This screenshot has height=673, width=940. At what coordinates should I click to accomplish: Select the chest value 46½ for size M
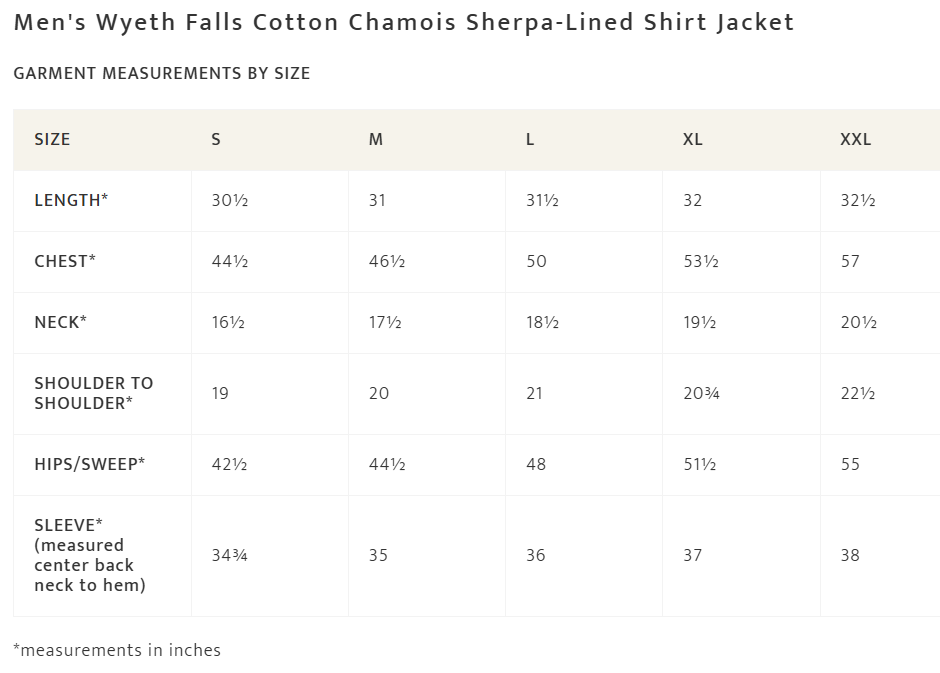pos(387,261)
